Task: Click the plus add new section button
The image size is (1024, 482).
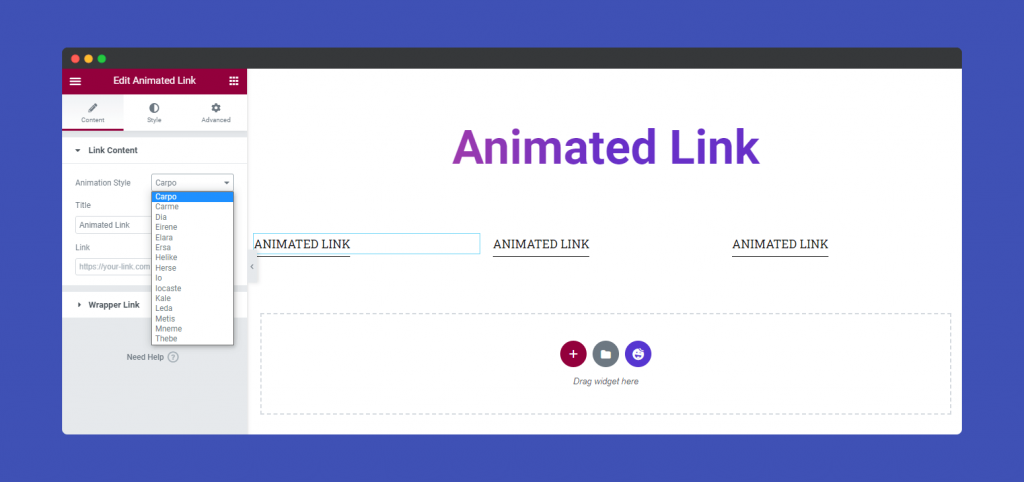Action: (x=573, y=354)
